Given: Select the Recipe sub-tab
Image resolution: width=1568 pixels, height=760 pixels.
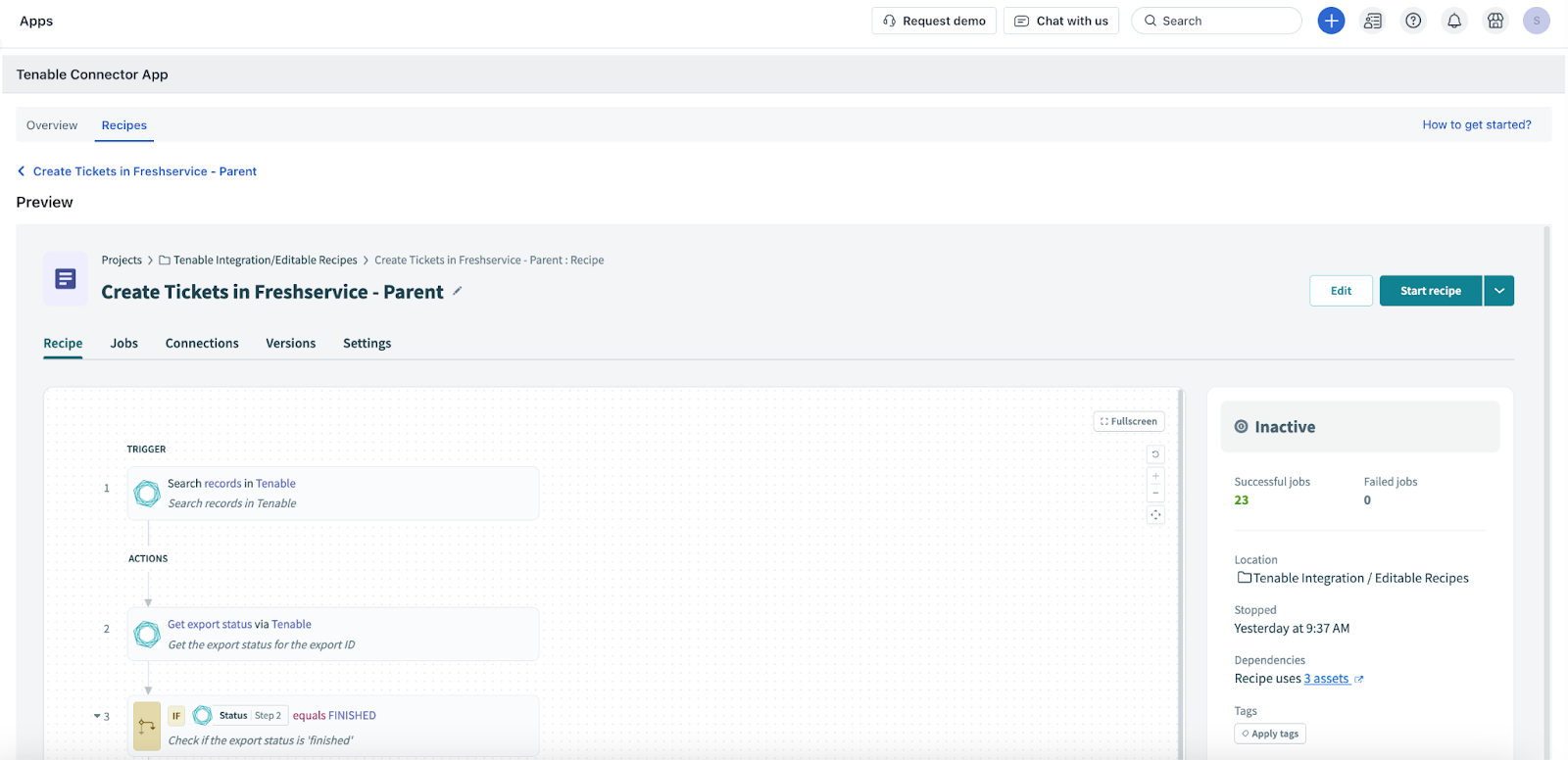Looking at the screenshot, I should pos(63,344).
